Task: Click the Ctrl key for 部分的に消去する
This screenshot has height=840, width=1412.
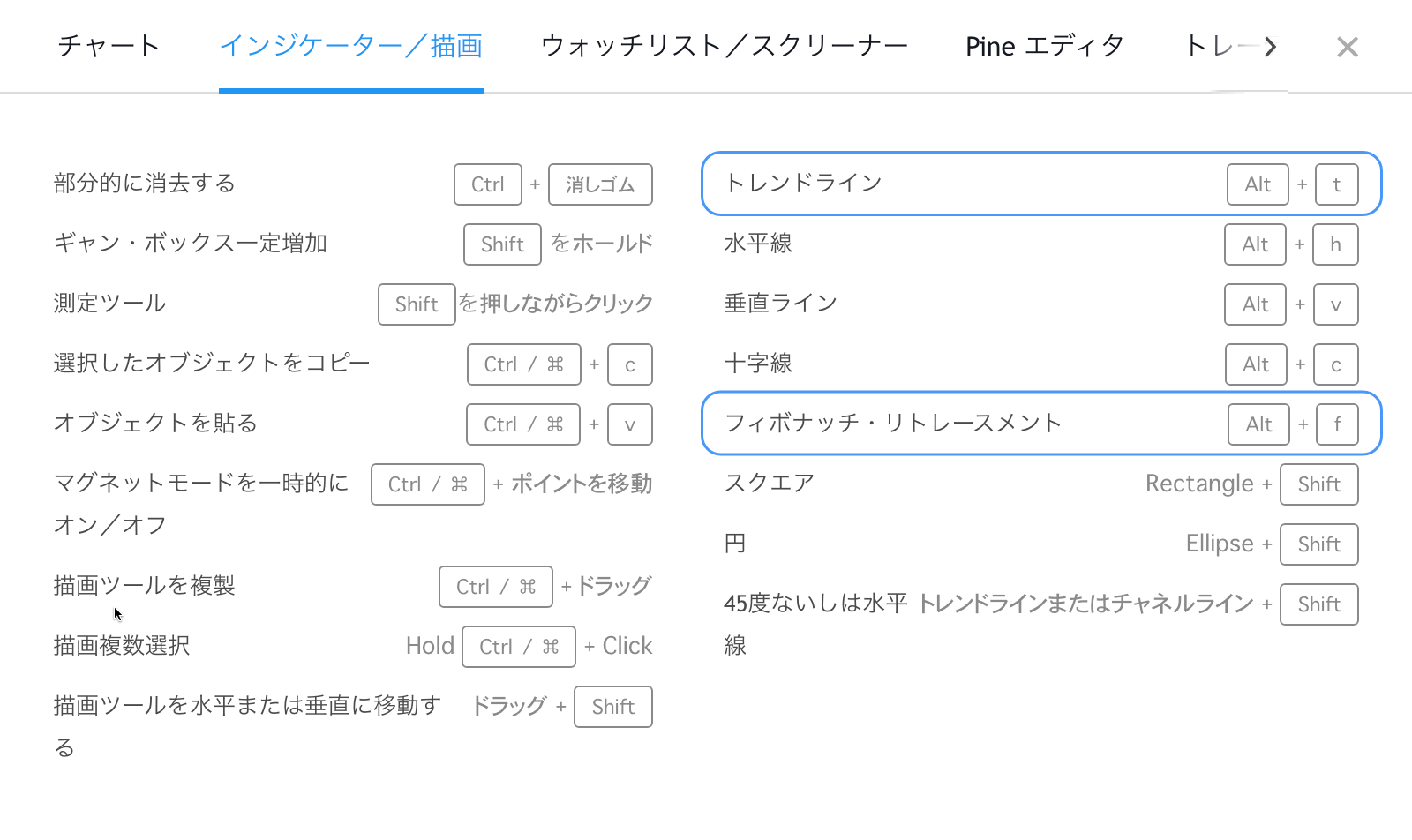Action: pyautogui.click(x=487, y=184)
